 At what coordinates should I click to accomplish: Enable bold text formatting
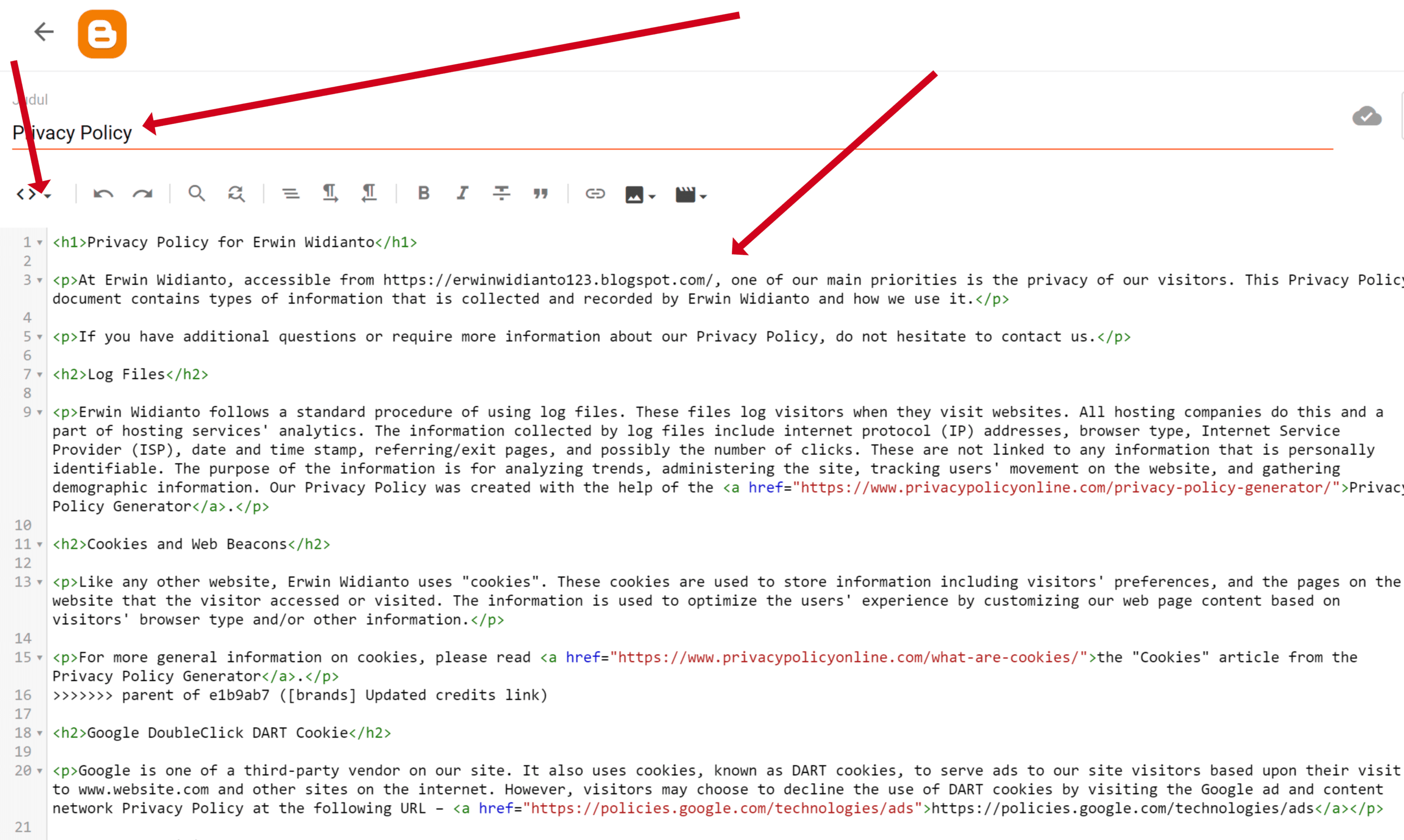[x=423, y=193]
